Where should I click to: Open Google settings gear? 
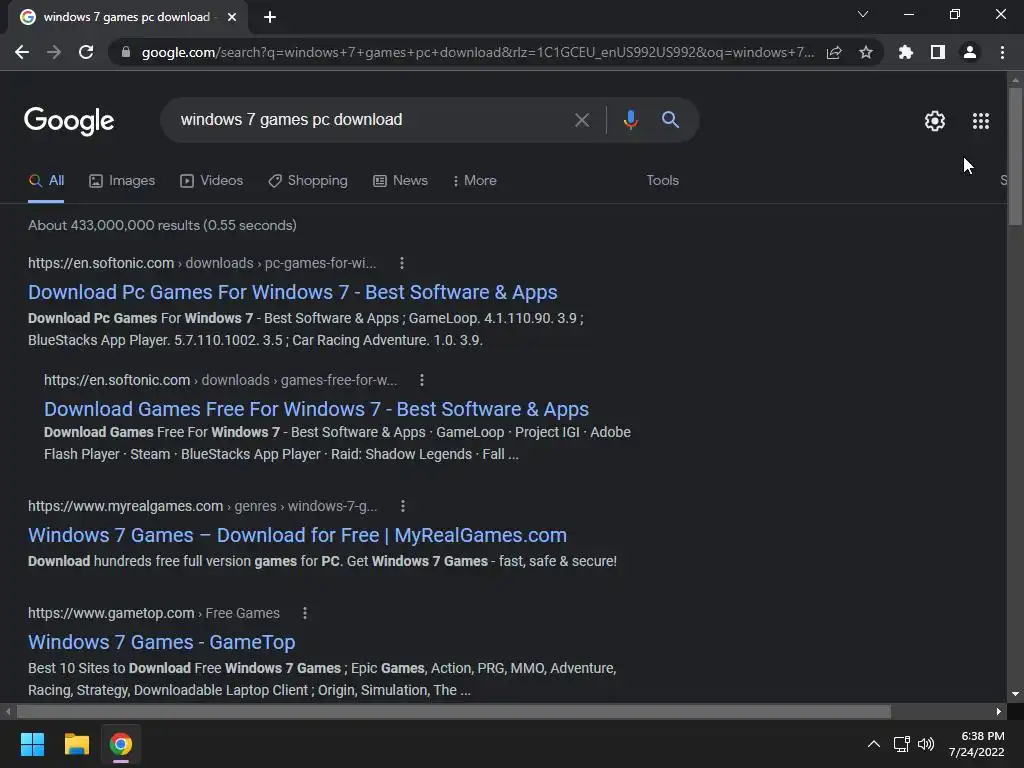click(935, 121)
